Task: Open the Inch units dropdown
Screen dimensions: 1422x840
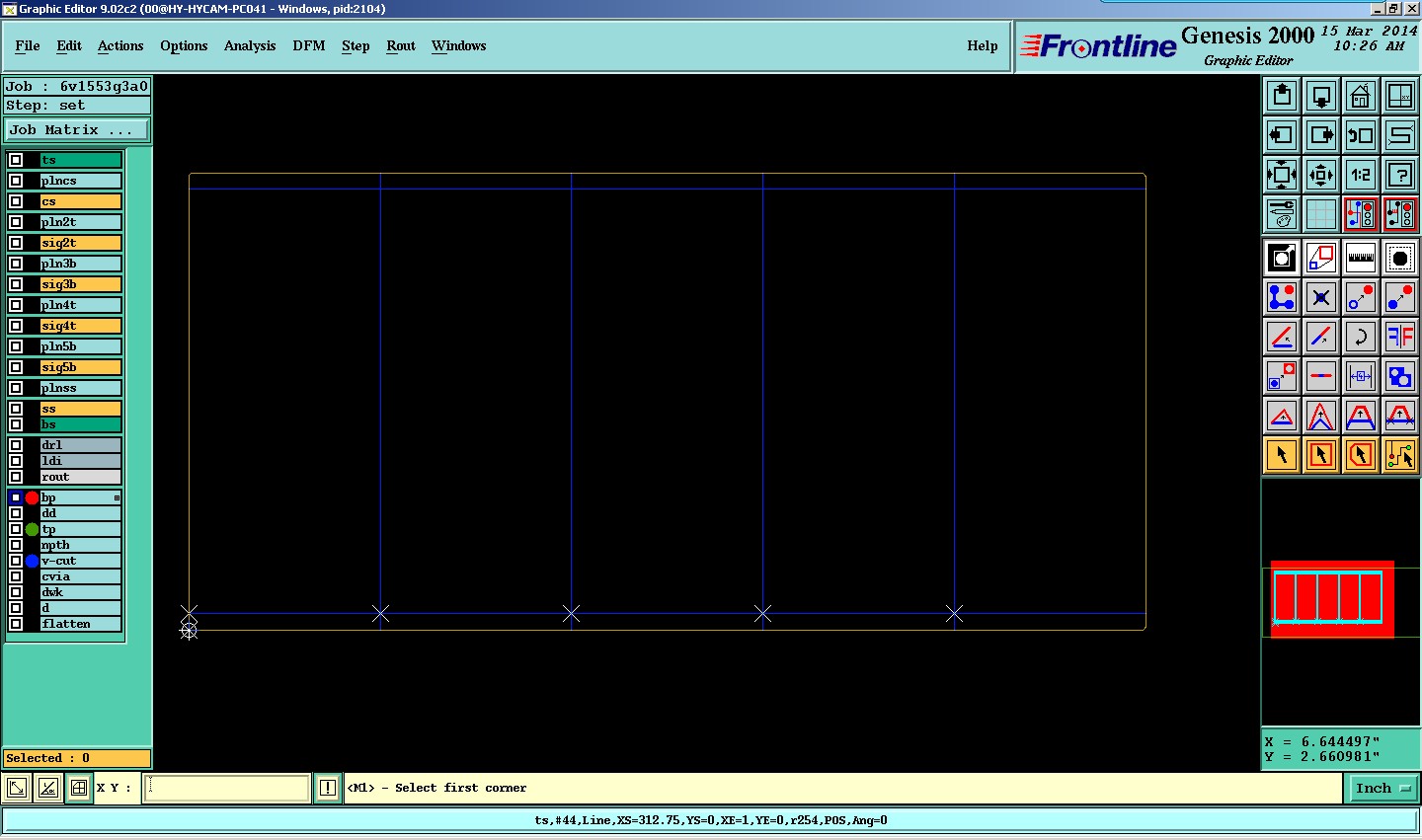Action: point(1382,788)
